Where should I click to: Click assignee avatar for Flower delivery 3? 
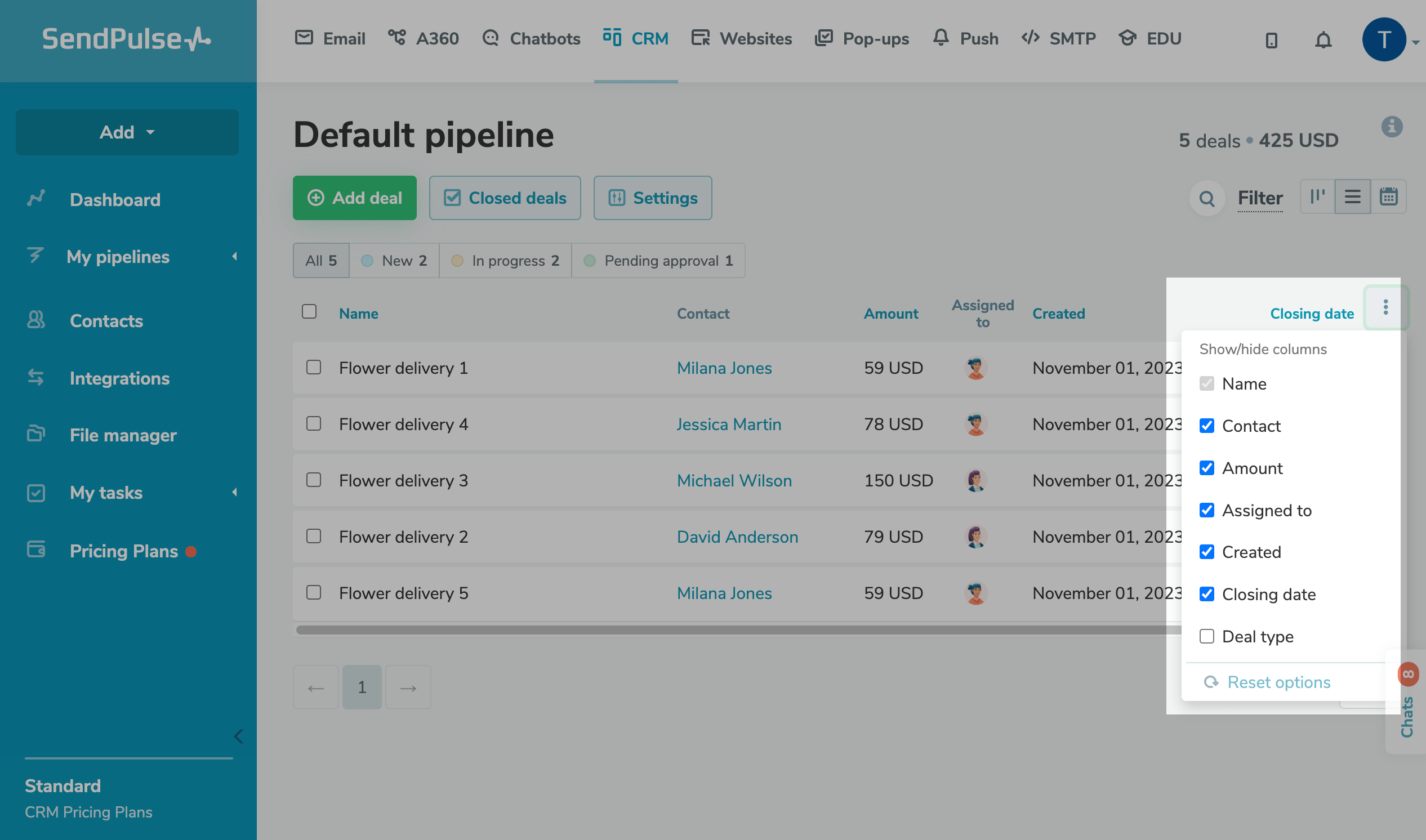tap(975, 481)
